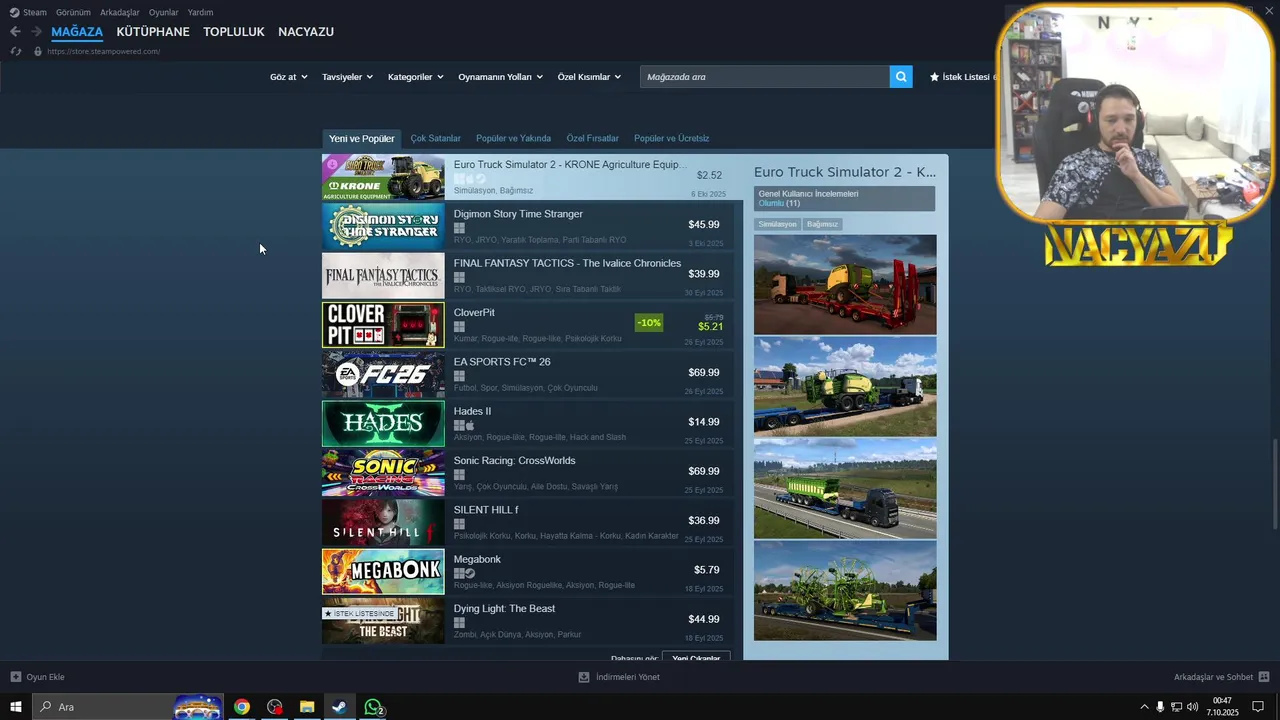Select Popüler ve Yakında tab
Viewport: 1280px width, 720px height.
(513, 138)
